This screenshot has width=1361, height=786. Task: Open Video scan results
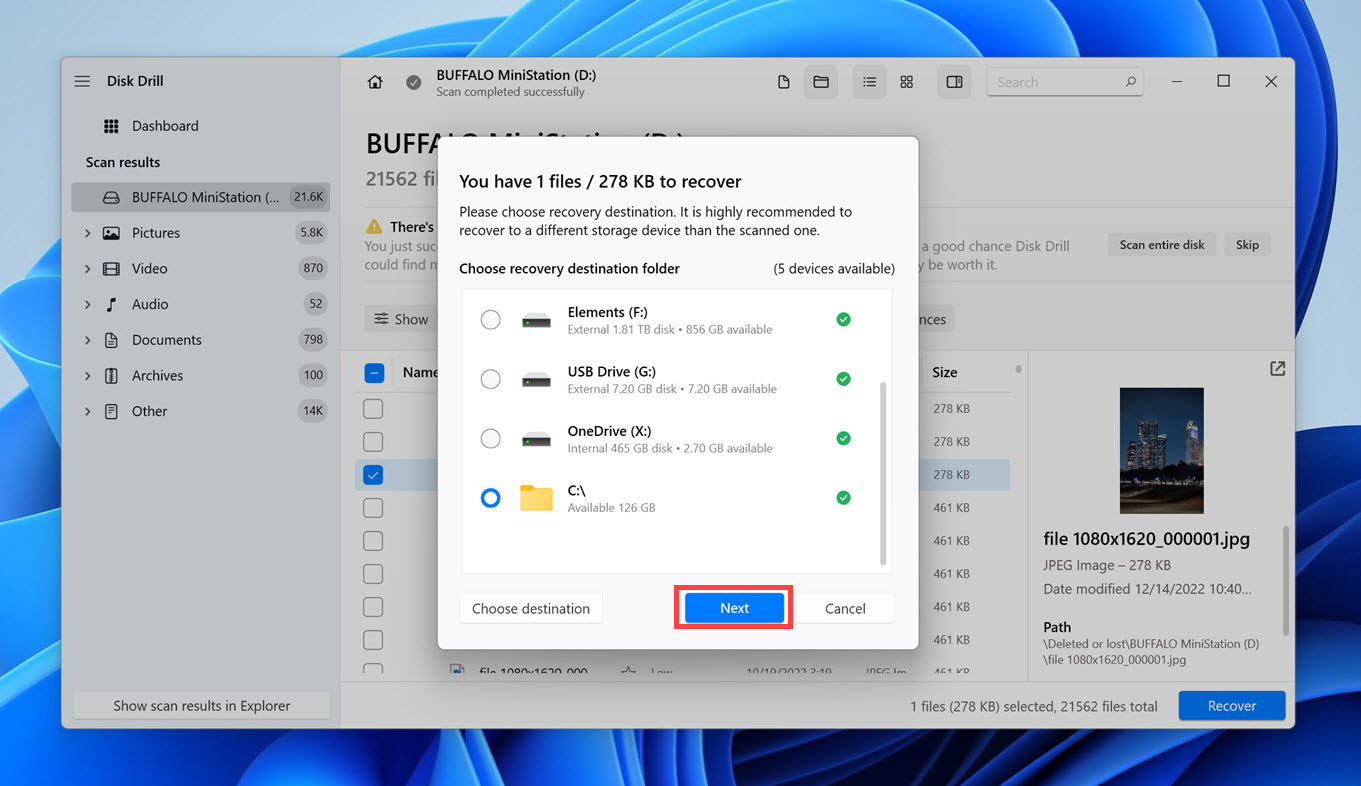(200, 268)
